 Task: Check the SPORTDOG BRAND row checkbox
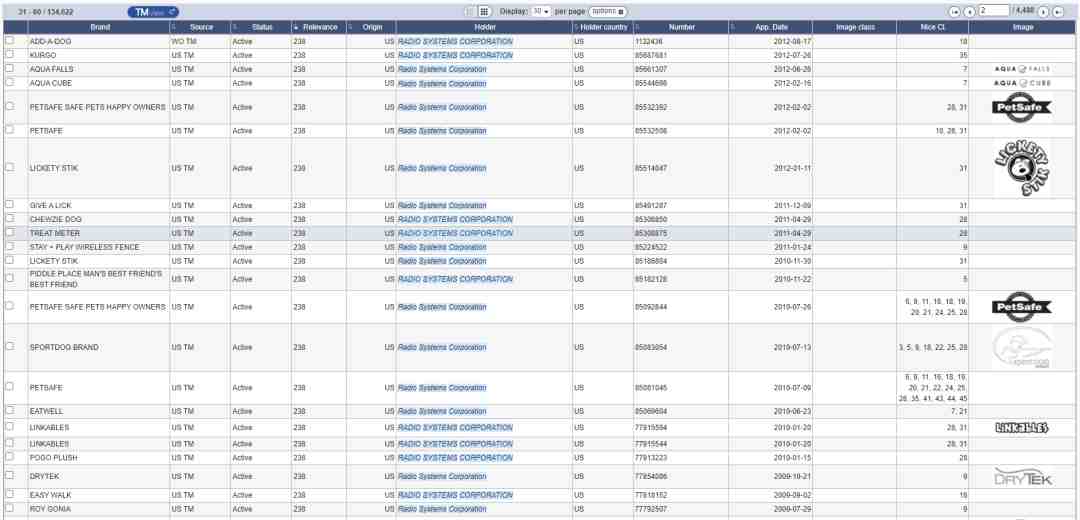(x=9, y=346)
